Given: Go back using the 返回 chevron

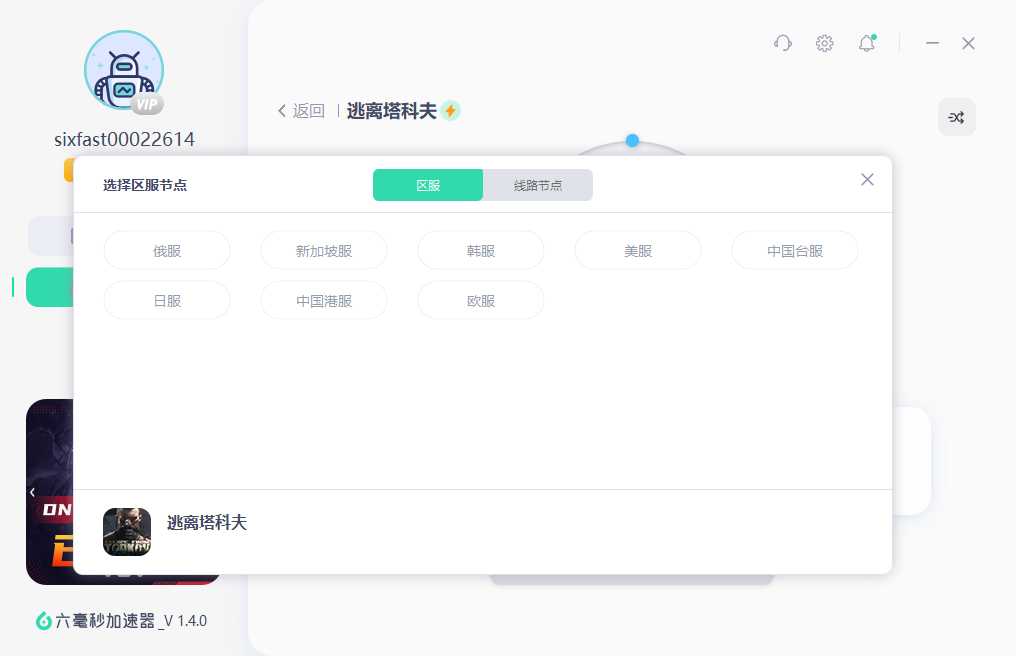Looking at the screenshot, I should click(x=283, y=111).
